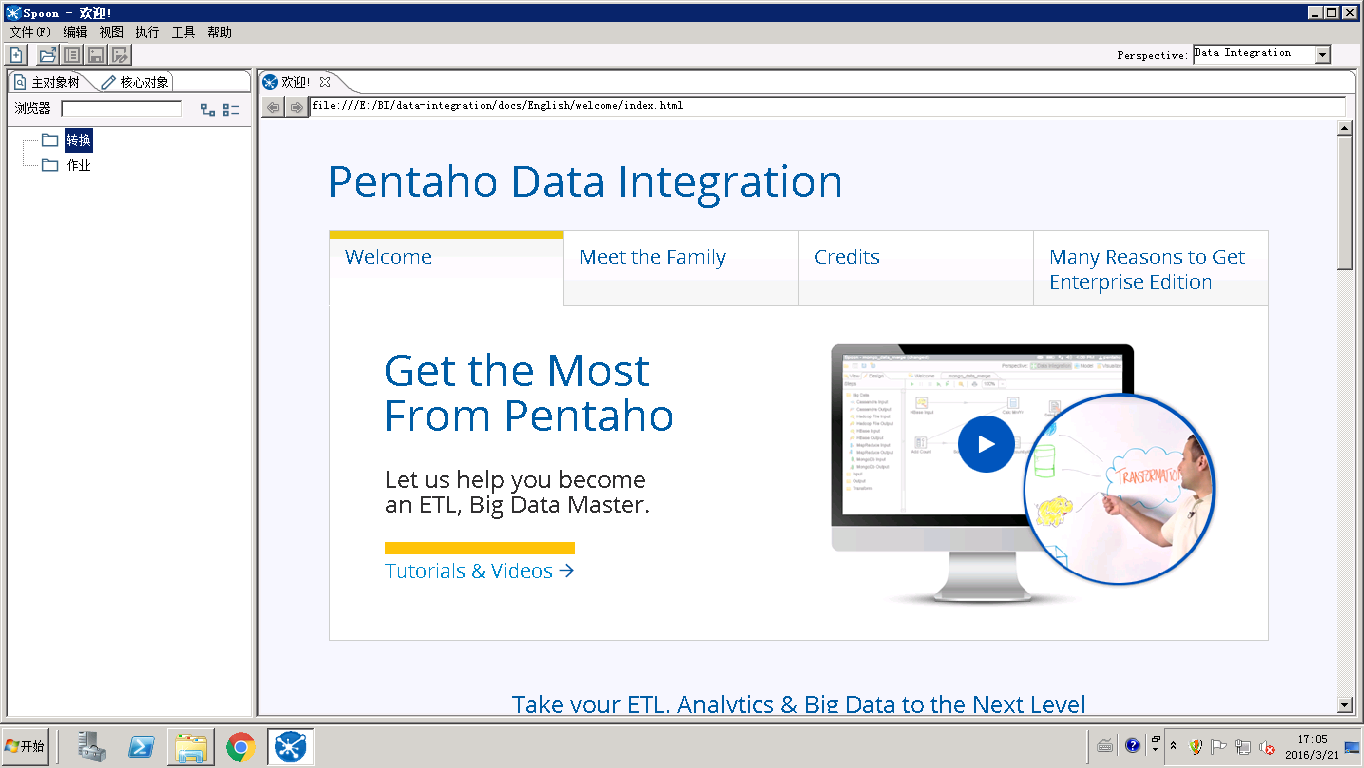Click the Save toolbar icon

96,55
